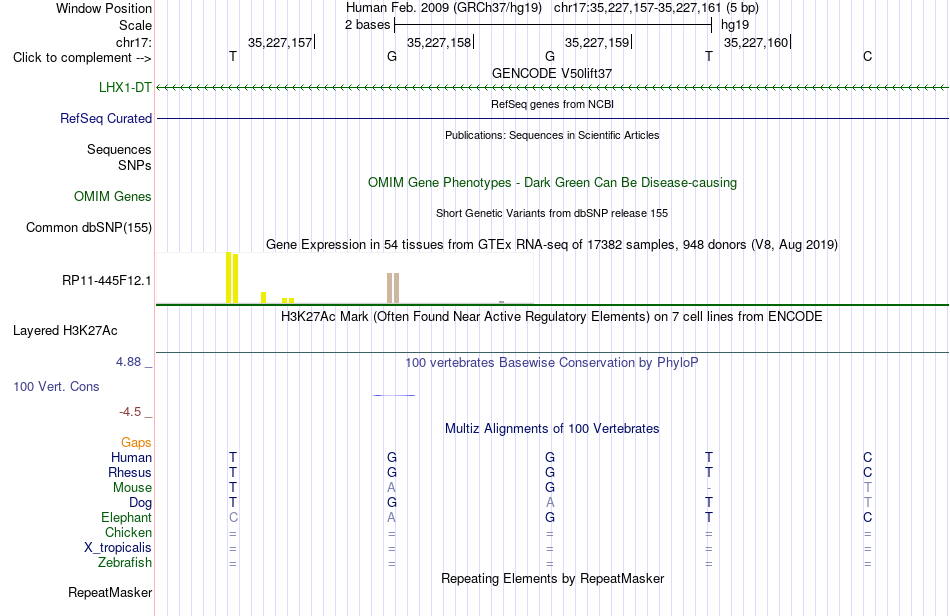This screenshot has width=950, height=616.
Task: Select the Dog alignment row label
Action: pos(140,502)
